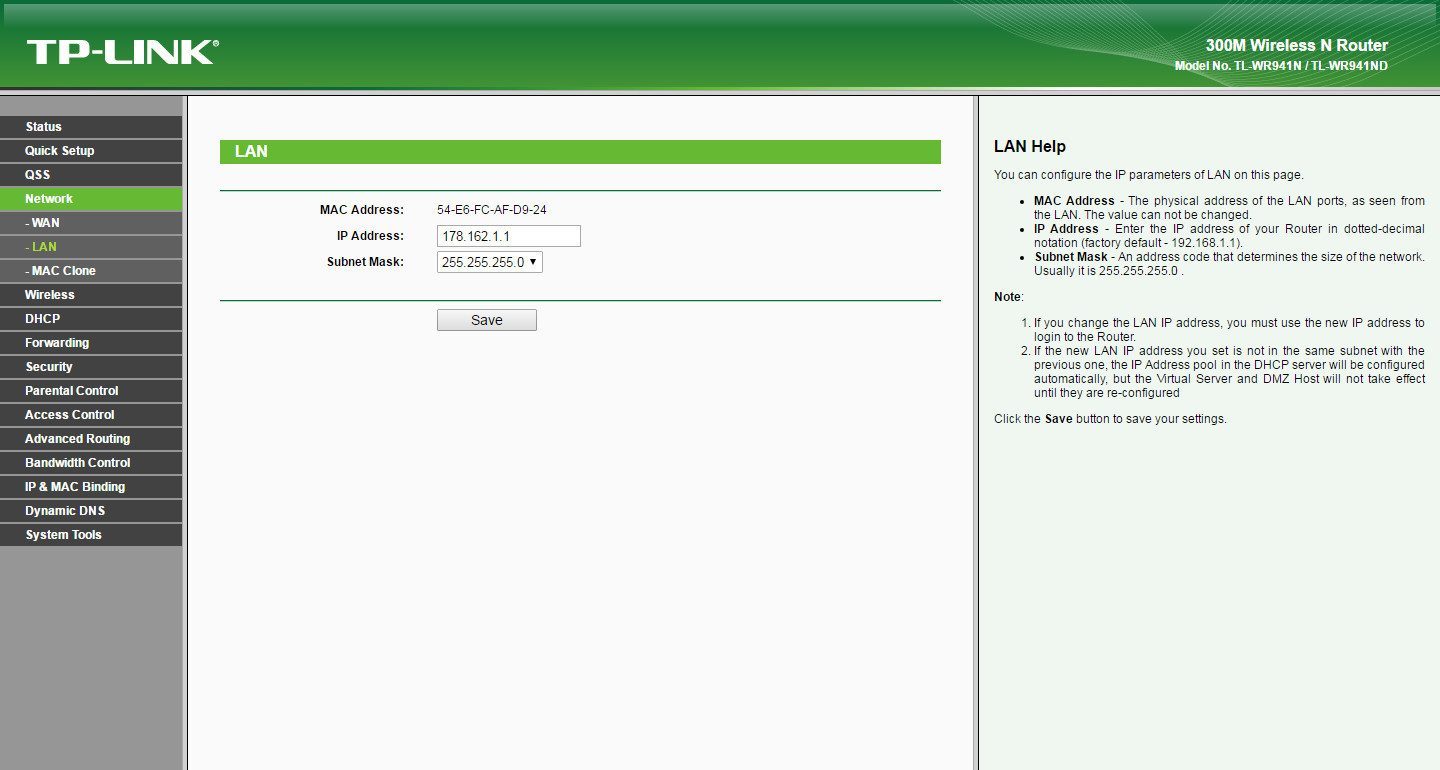This screenshot has width=1440, height=770.
Task: Open the Status menu item
Action: pos(91,127)
